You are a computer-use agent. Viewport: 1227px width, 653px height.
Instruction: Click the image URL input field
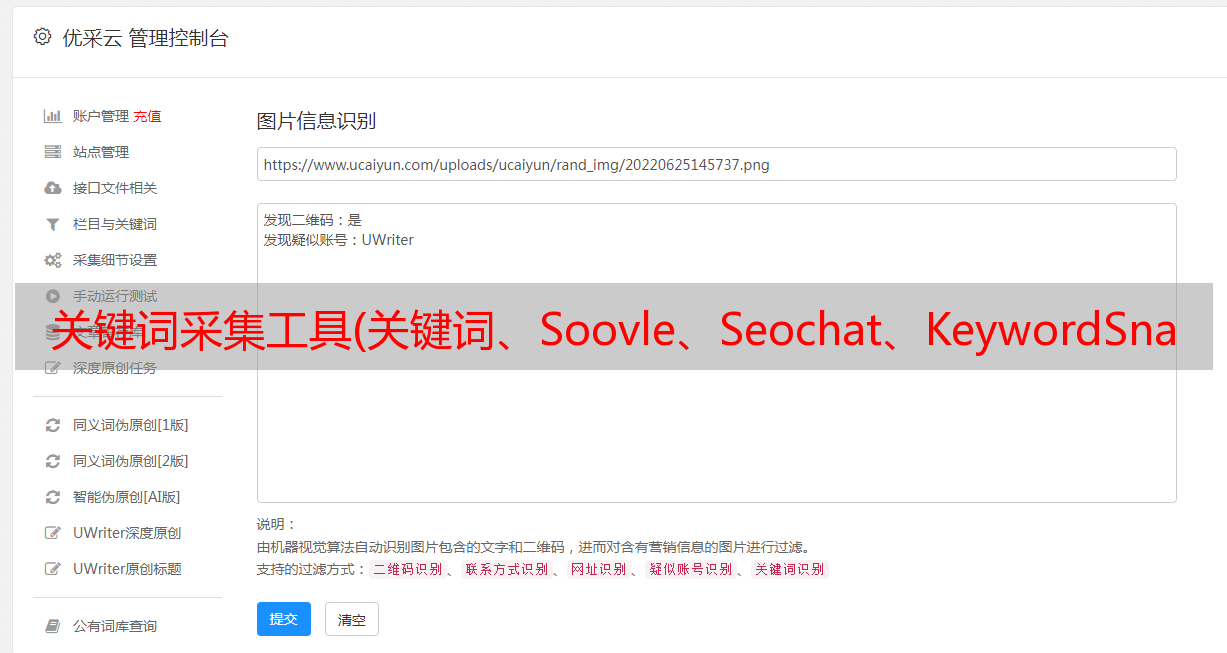point(716,164)
